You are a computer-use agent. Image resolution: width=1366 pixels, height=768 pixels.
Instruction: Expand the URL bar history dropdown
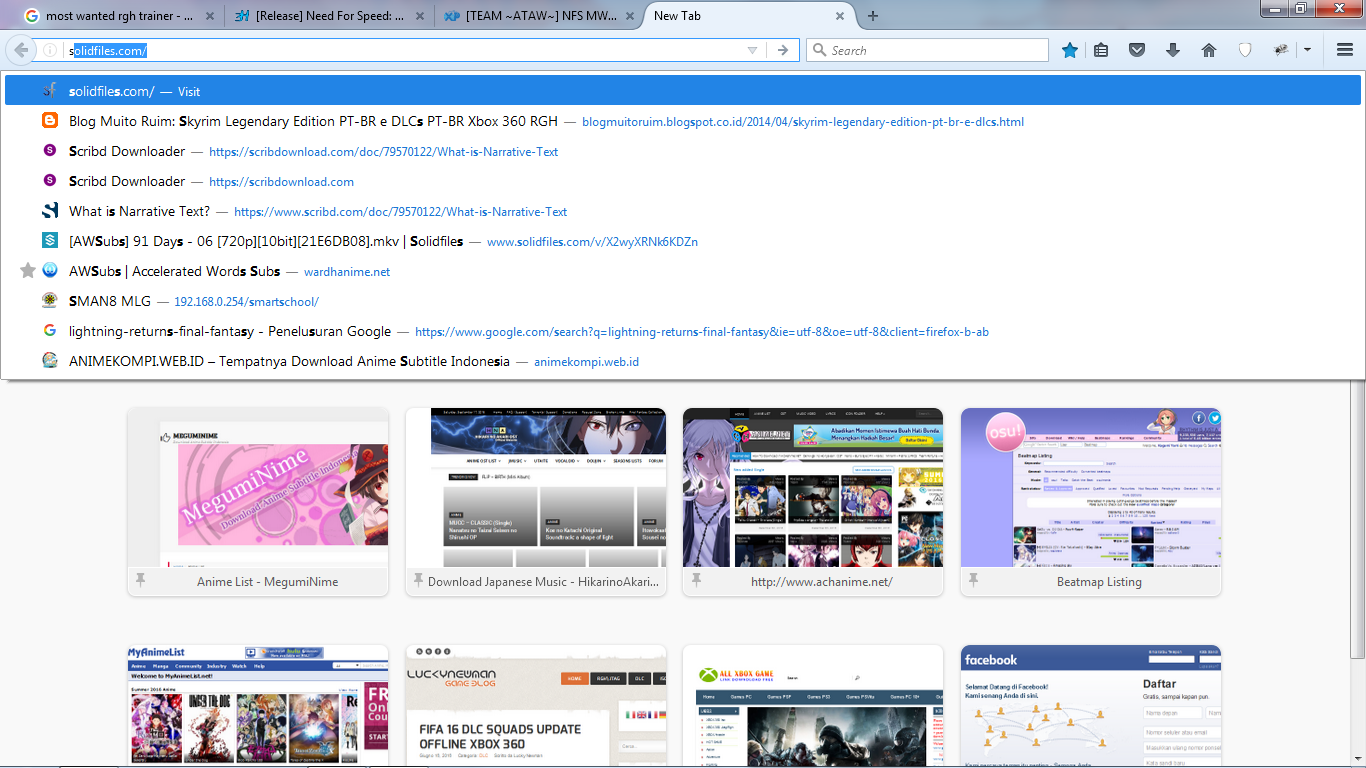click(x=752, y=50)
